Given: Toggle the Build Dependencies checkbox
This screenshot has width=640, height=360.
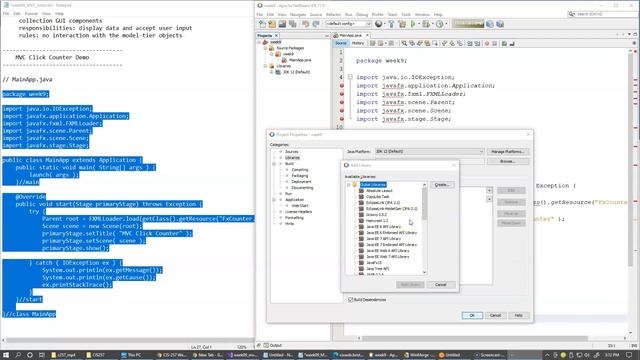Looking at the screenshot, I should (351, 300).
